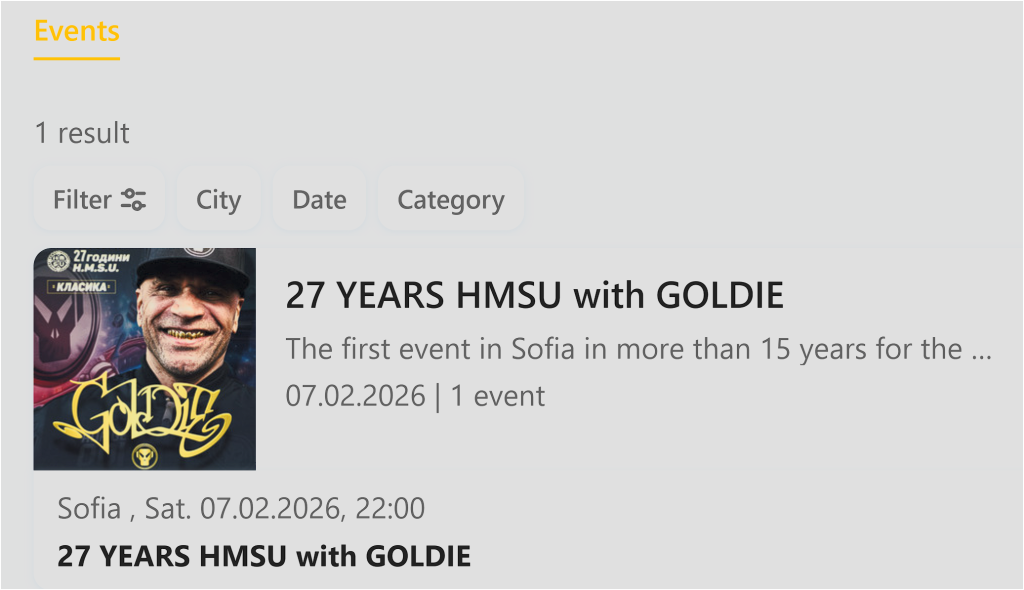Expand the Category filter dropdown

point(450,200)
